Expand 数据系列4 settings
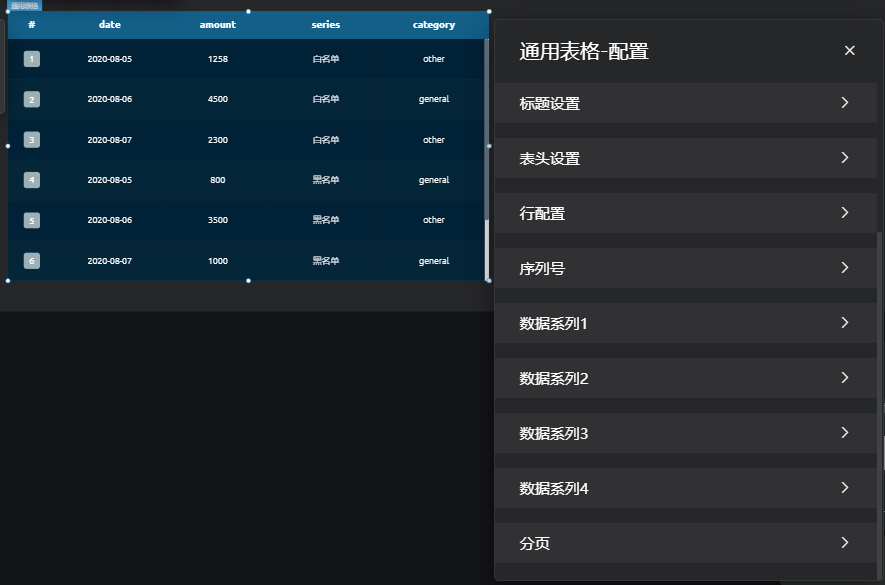This screenshot has height=585, width=885. (x=685, y=488)
